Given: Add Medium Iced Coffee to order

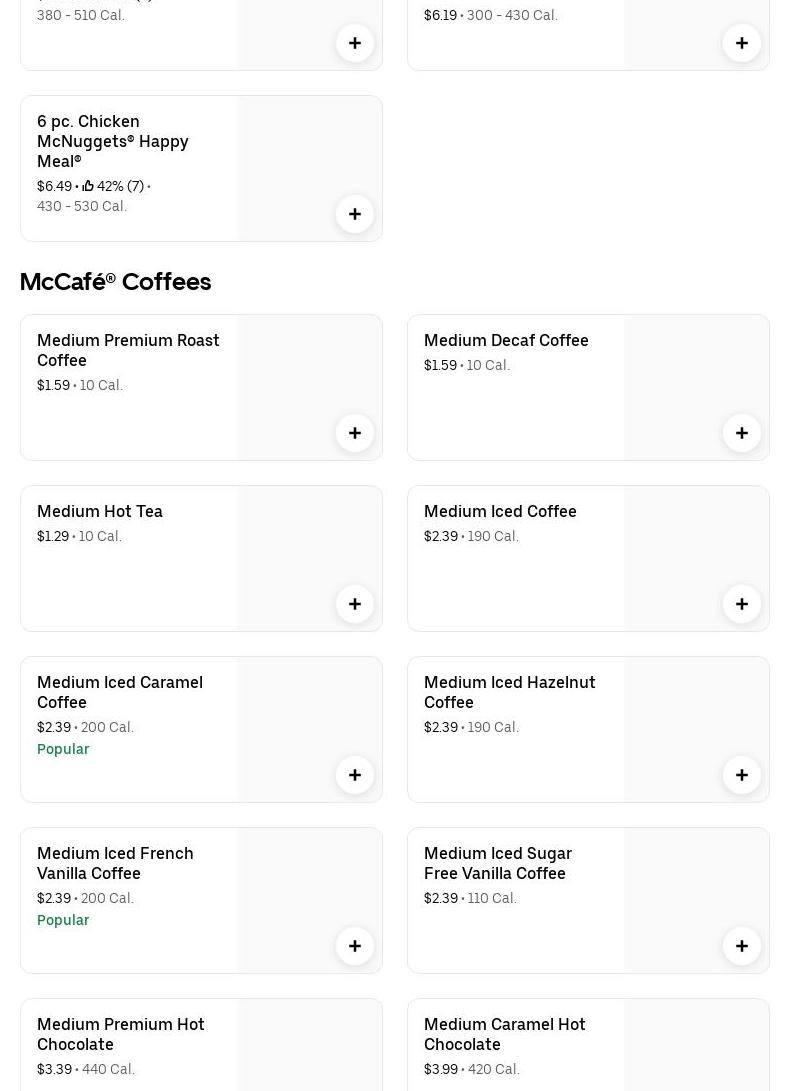Looking at the screenshot, I should (x=741, y=604).
